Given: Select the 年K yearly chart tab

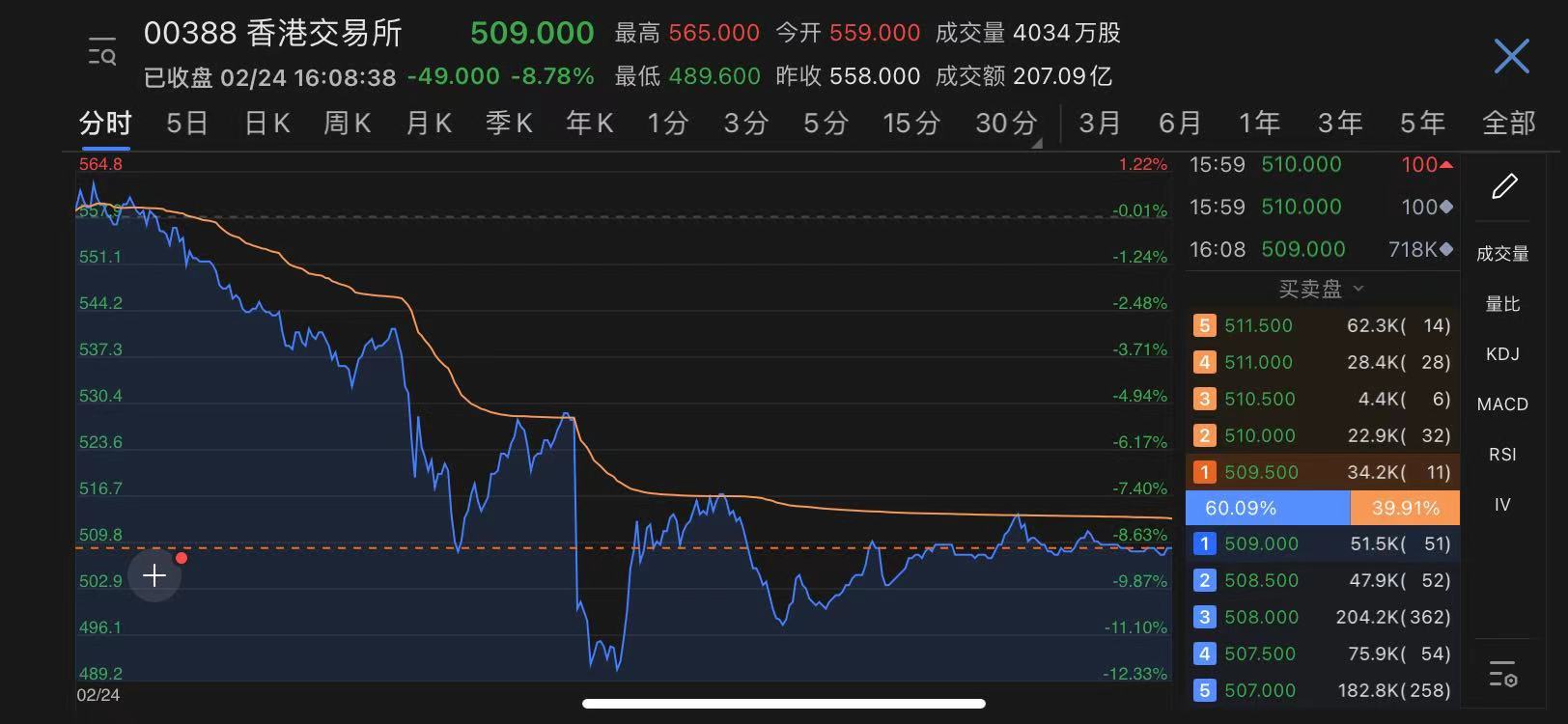Looking at the screenshot, I should 590,124.
